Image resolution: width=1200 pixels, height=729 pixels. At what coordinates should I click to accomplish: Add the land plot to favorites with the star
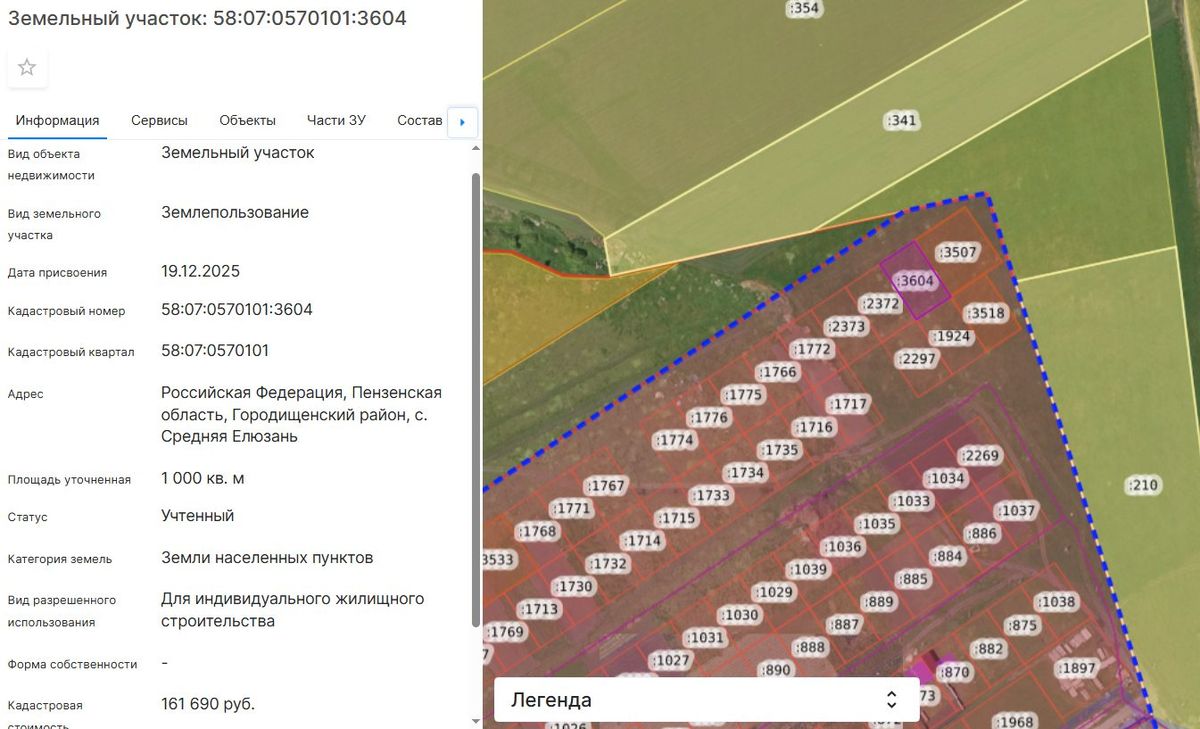pyautogui.click(x=27, y=67)
